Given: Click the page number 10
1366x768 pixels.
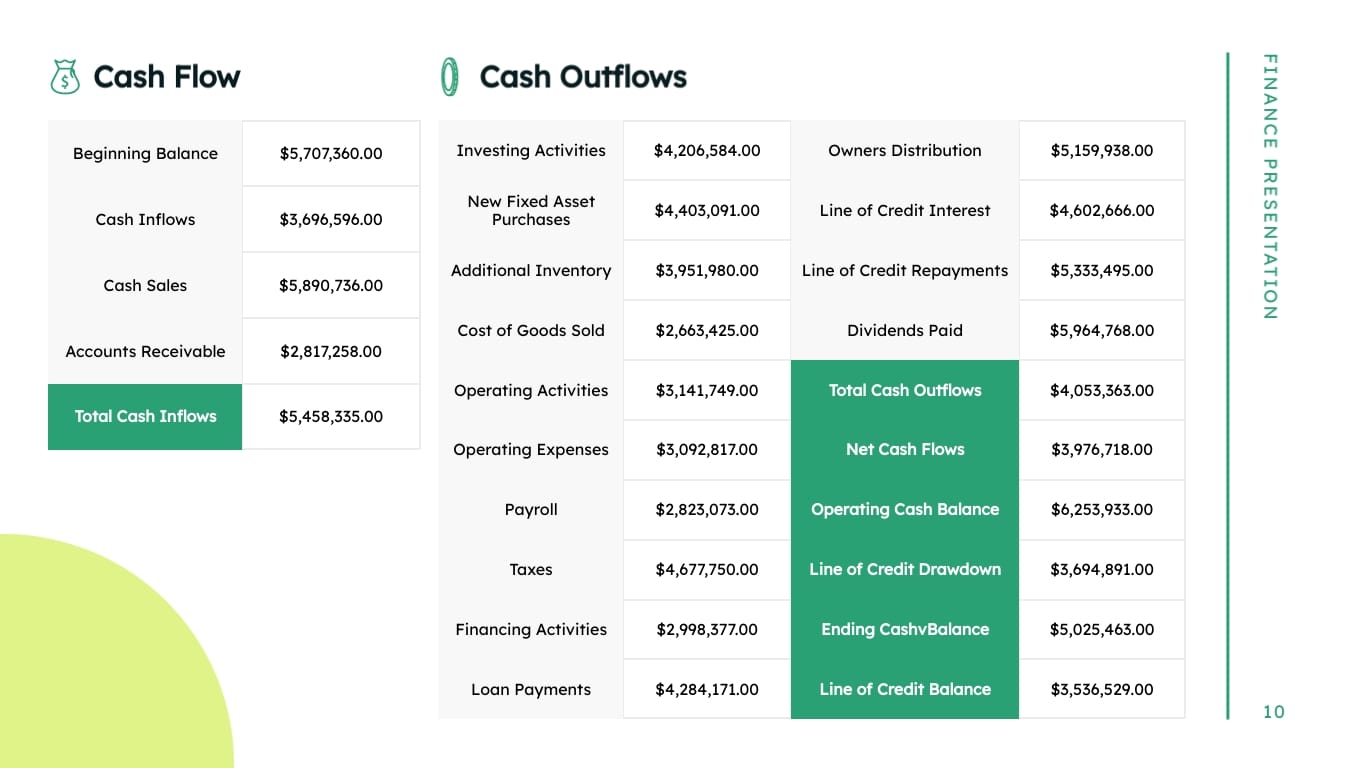Looking at the screenshot, I should pos(1274,712).
